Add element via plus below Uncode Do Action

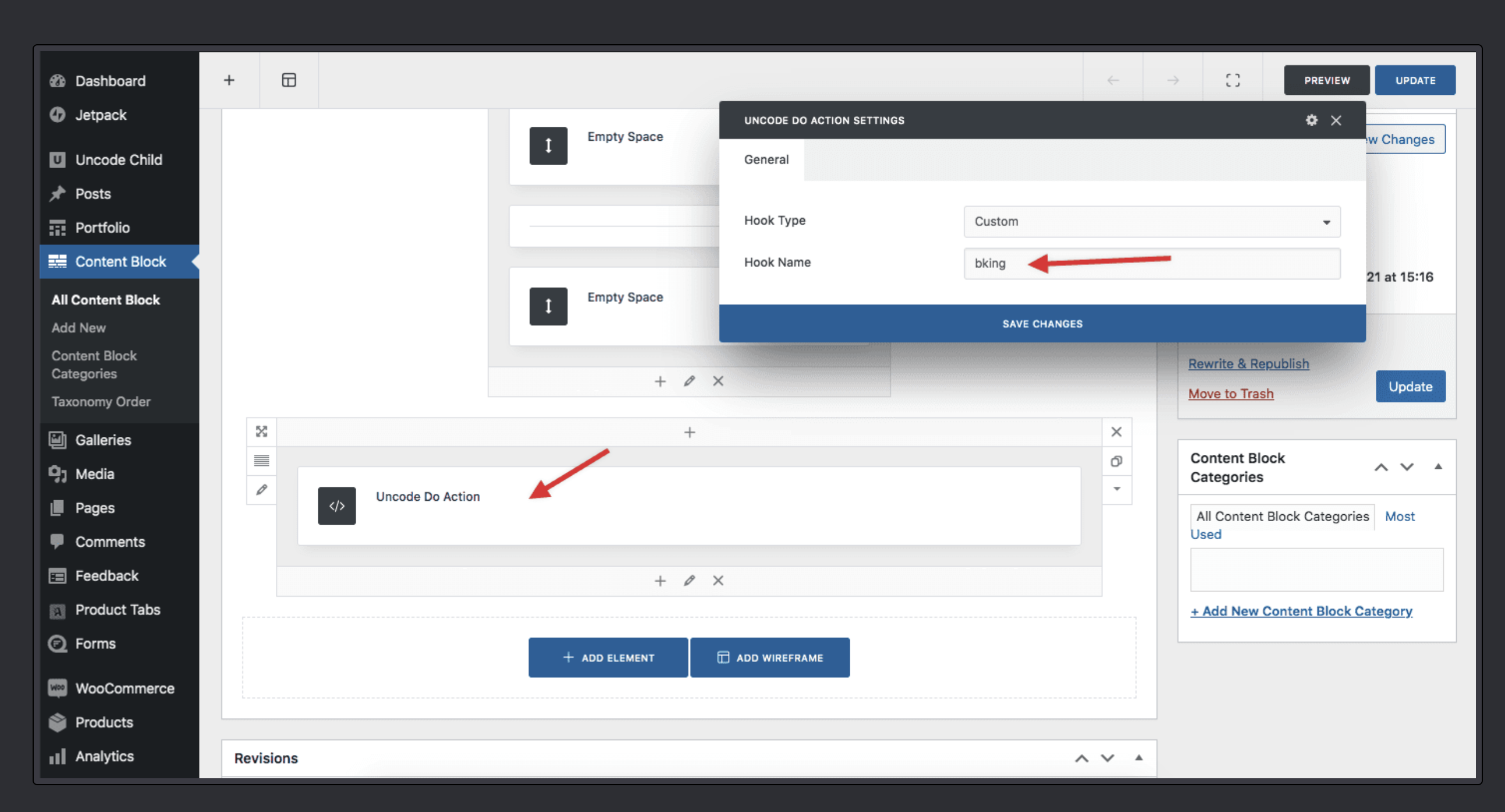point(660,580)
